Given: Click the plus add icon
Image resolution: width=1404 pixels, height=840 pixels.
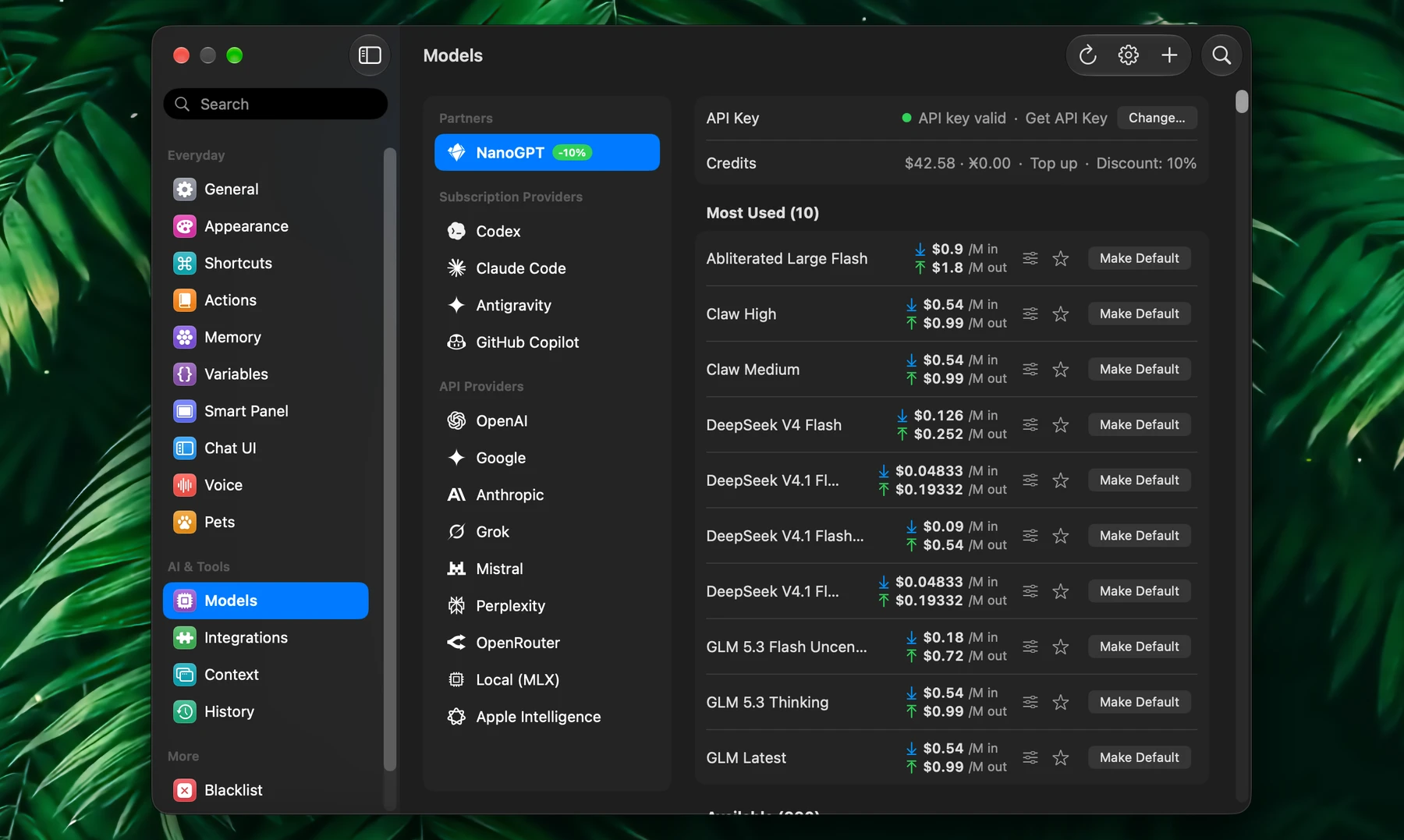Looking at the screenshot, I should point(1168,55).
